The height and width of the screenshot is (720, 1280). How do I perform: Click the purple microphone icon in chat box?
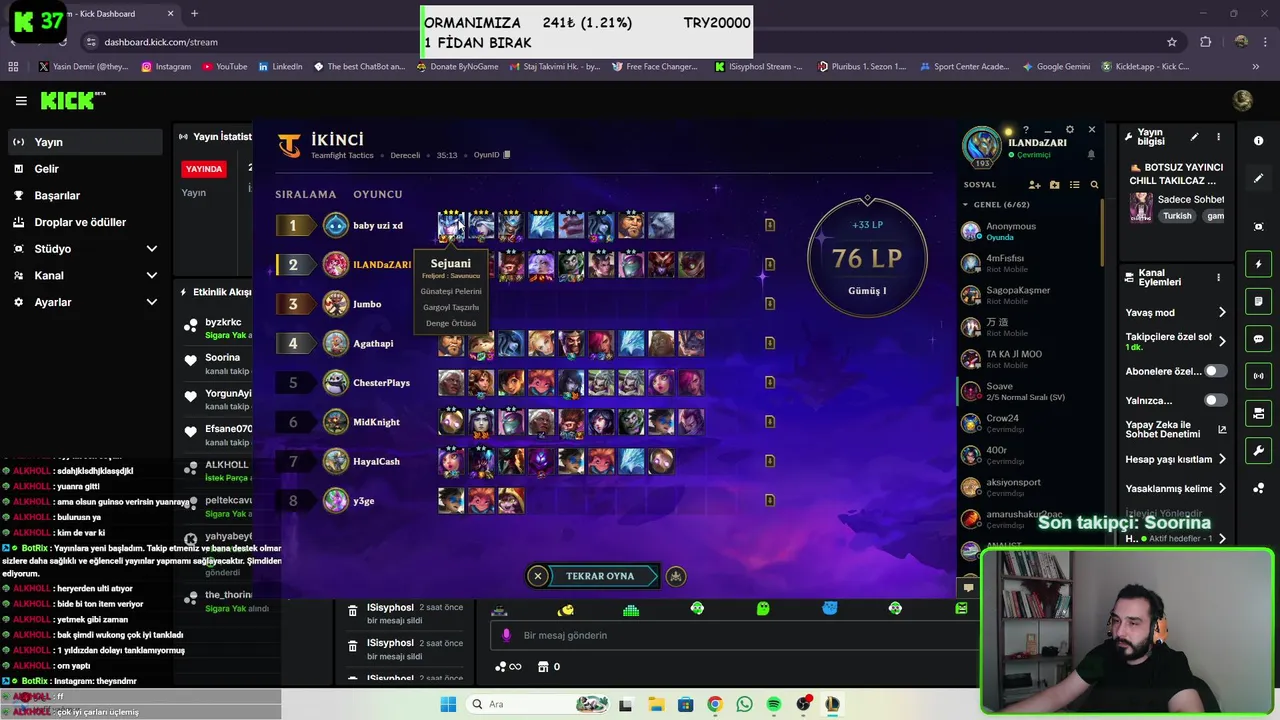(506, 635)
